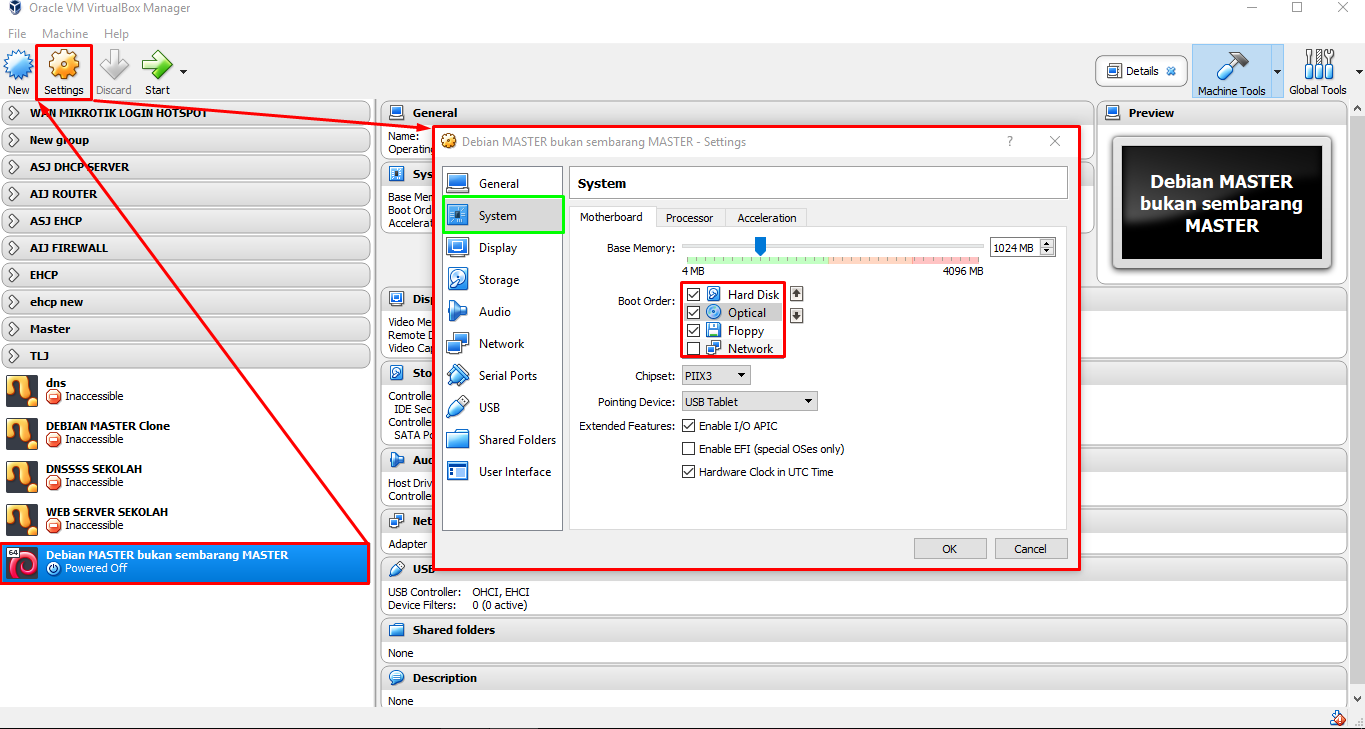Click the Preview thumbnail of Debian MASTER
The width and height of the screenshot is (1365, 729).
1222,203
